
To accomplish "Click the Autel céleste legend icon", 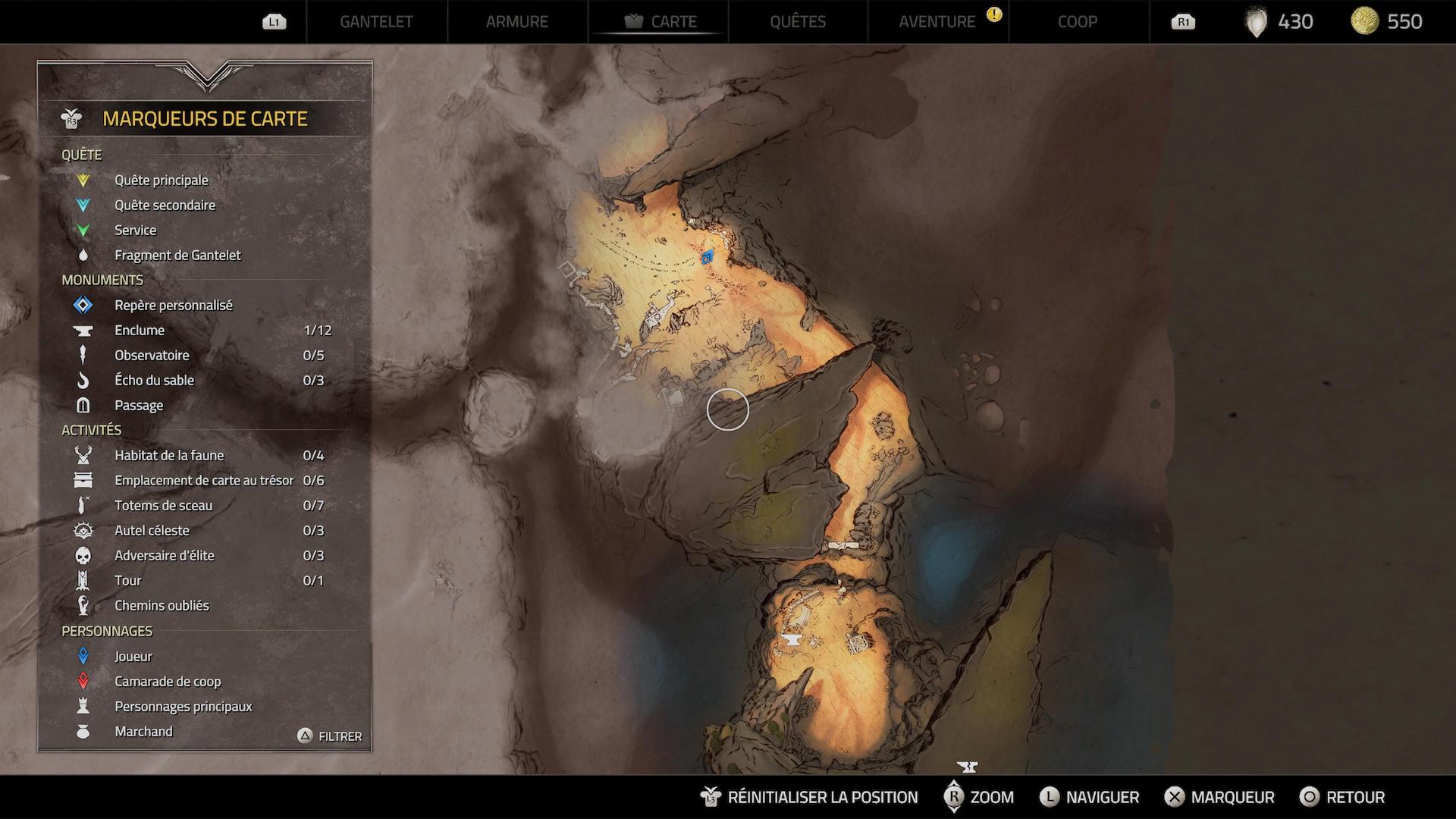I will tap(83, 531).
